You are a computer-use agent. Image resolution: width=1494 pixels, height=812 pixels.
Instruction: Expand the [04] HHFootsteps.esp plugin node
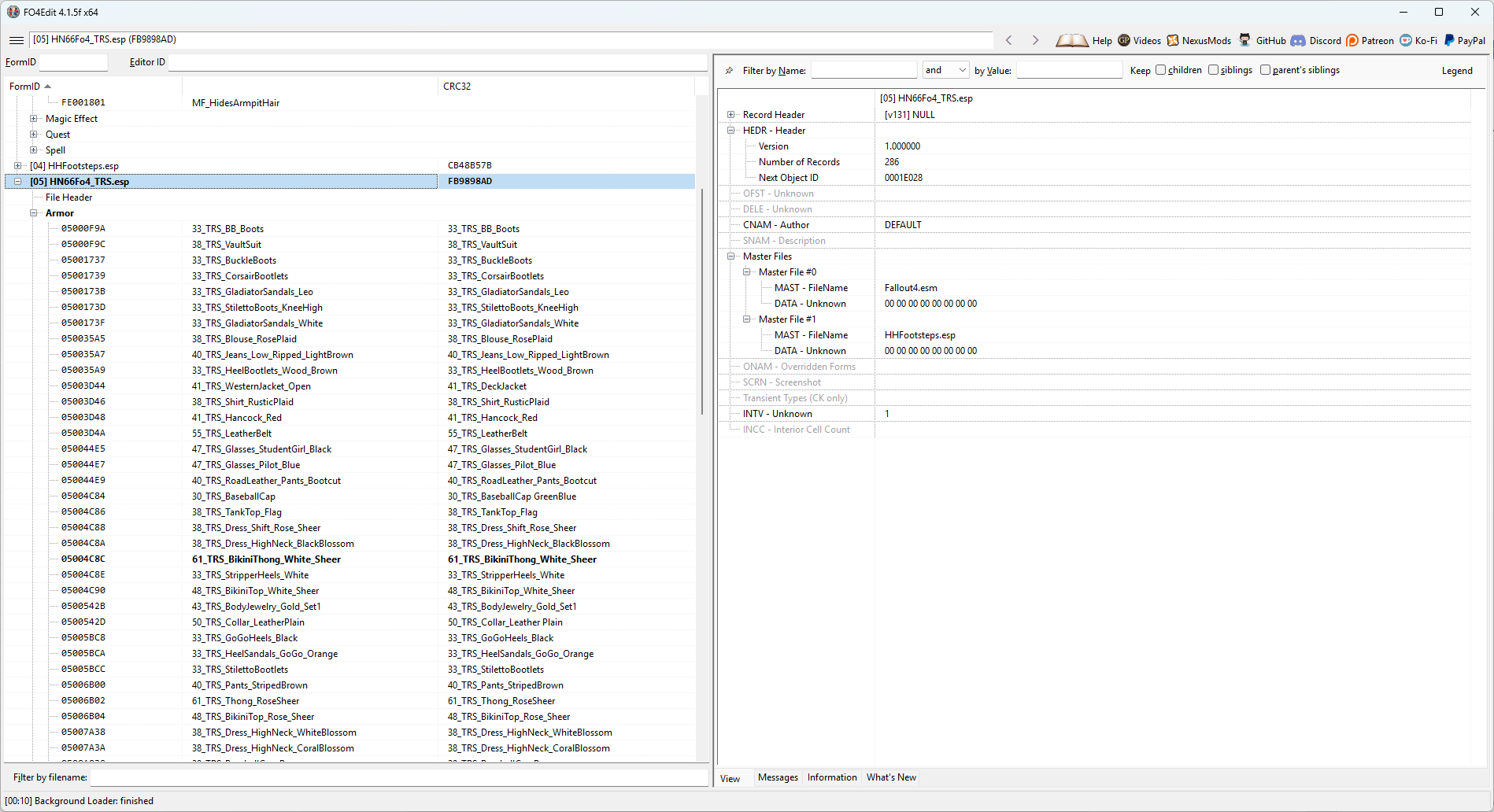18,166
